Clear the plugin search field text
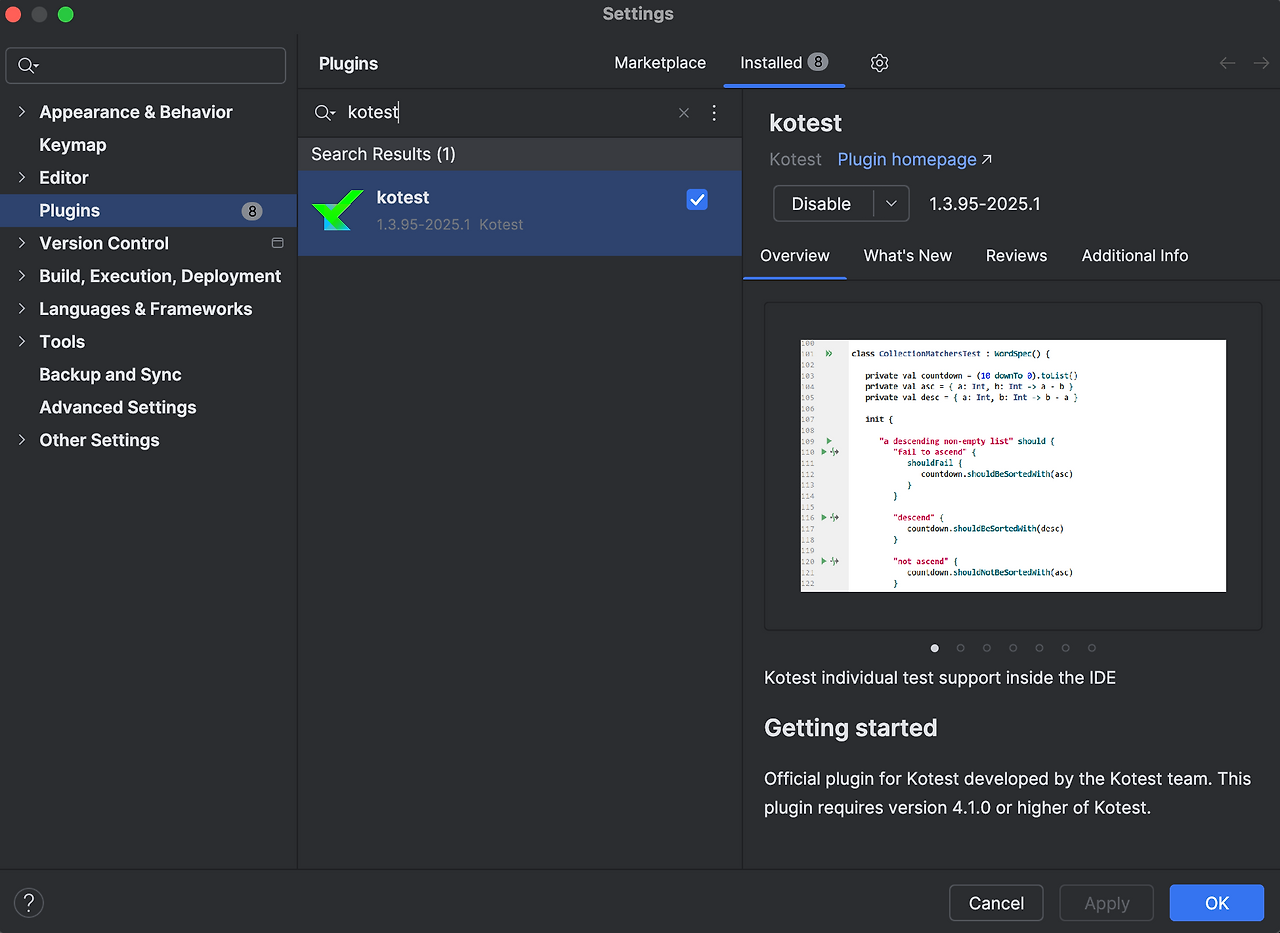Viewport: 1280px width, 933px height. click(684, 113)
